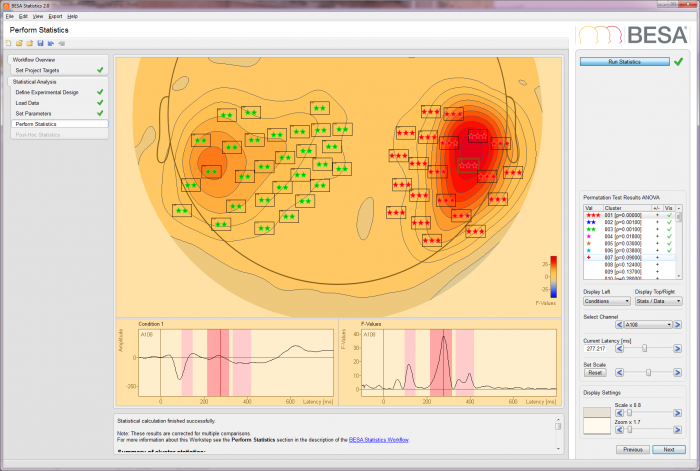Click the scrollbar of the results message box

tap(558, 434)
